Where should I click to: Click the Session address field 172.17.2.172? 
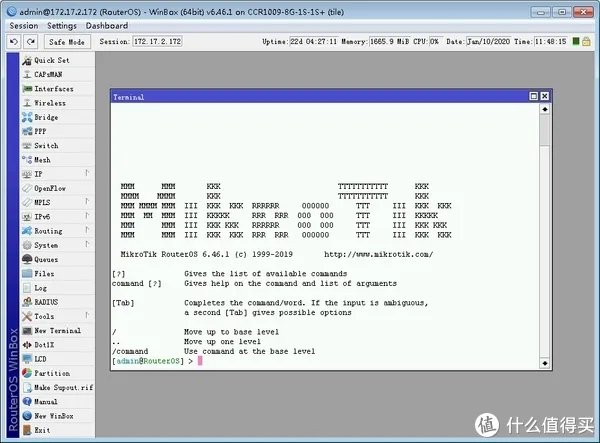point(157,41)
